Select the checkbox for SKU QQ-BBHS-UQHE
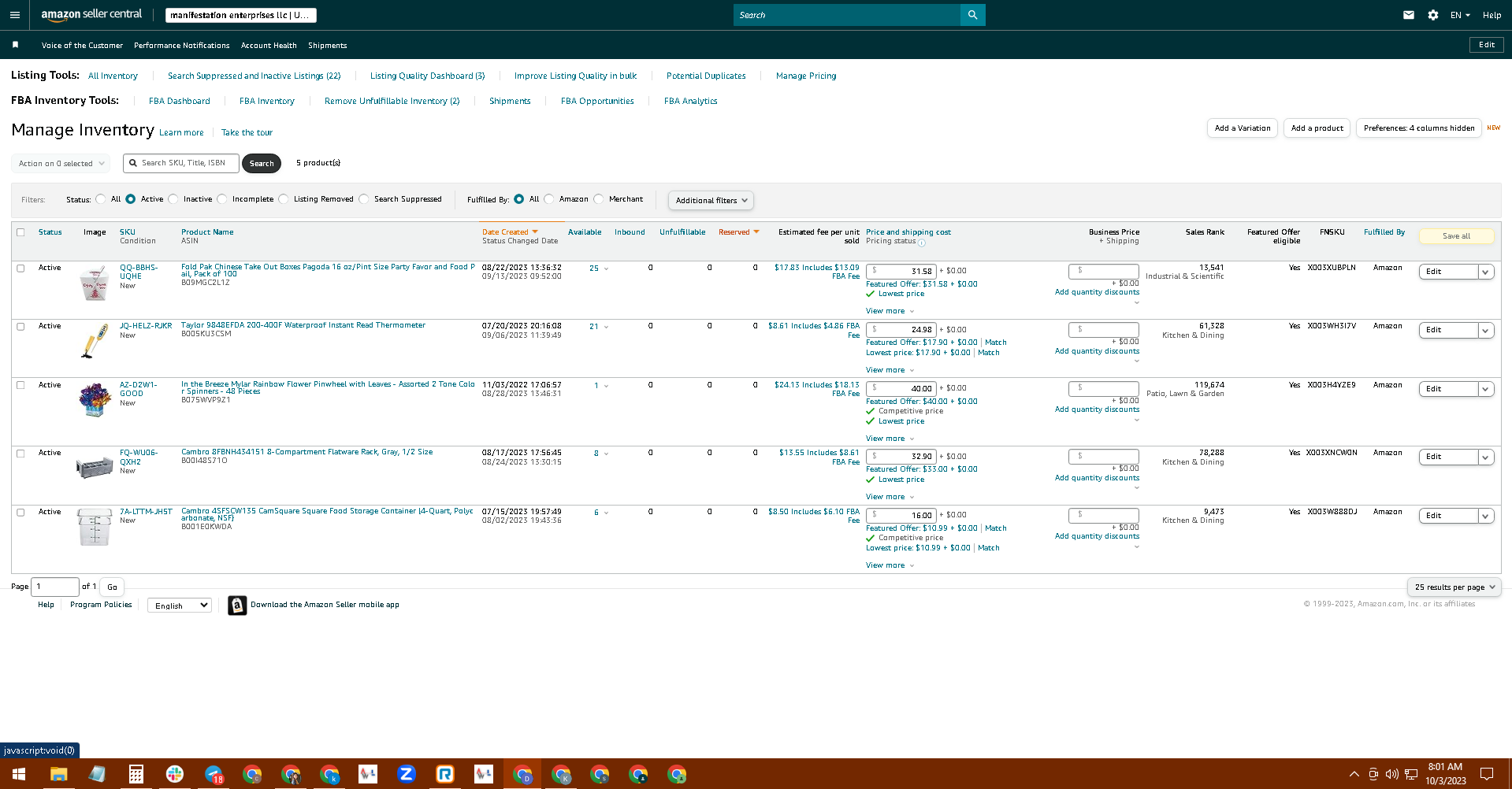The height and width of the screenshot is (789, 1512). tap(20, 268)
